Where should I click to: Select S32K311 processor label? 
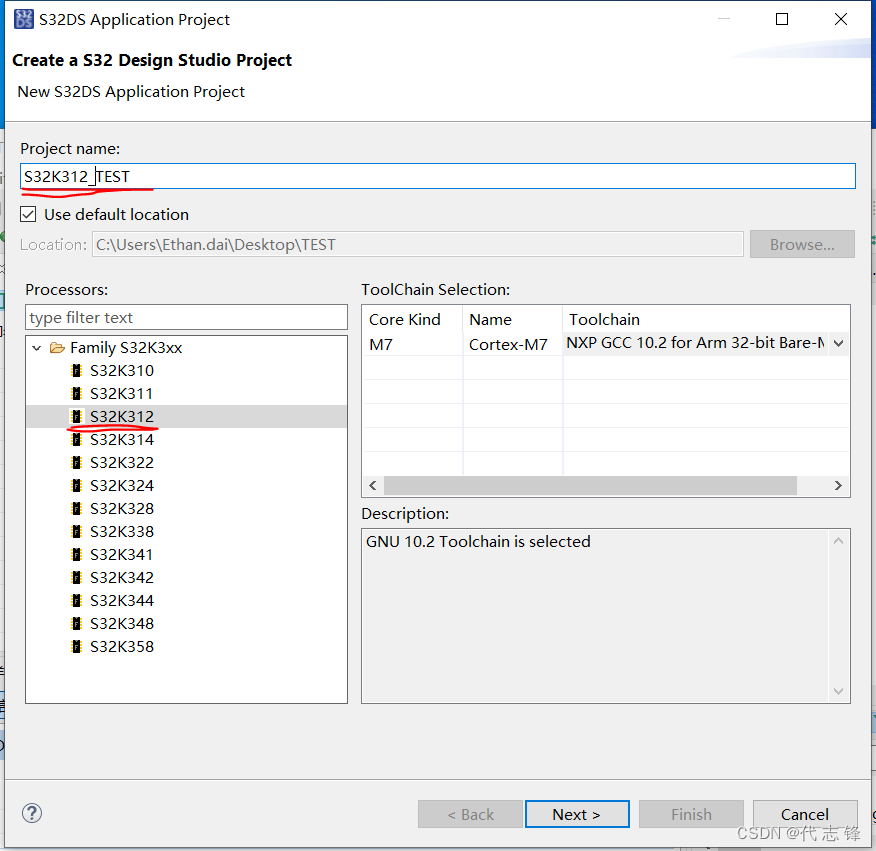tap(122, 393)
